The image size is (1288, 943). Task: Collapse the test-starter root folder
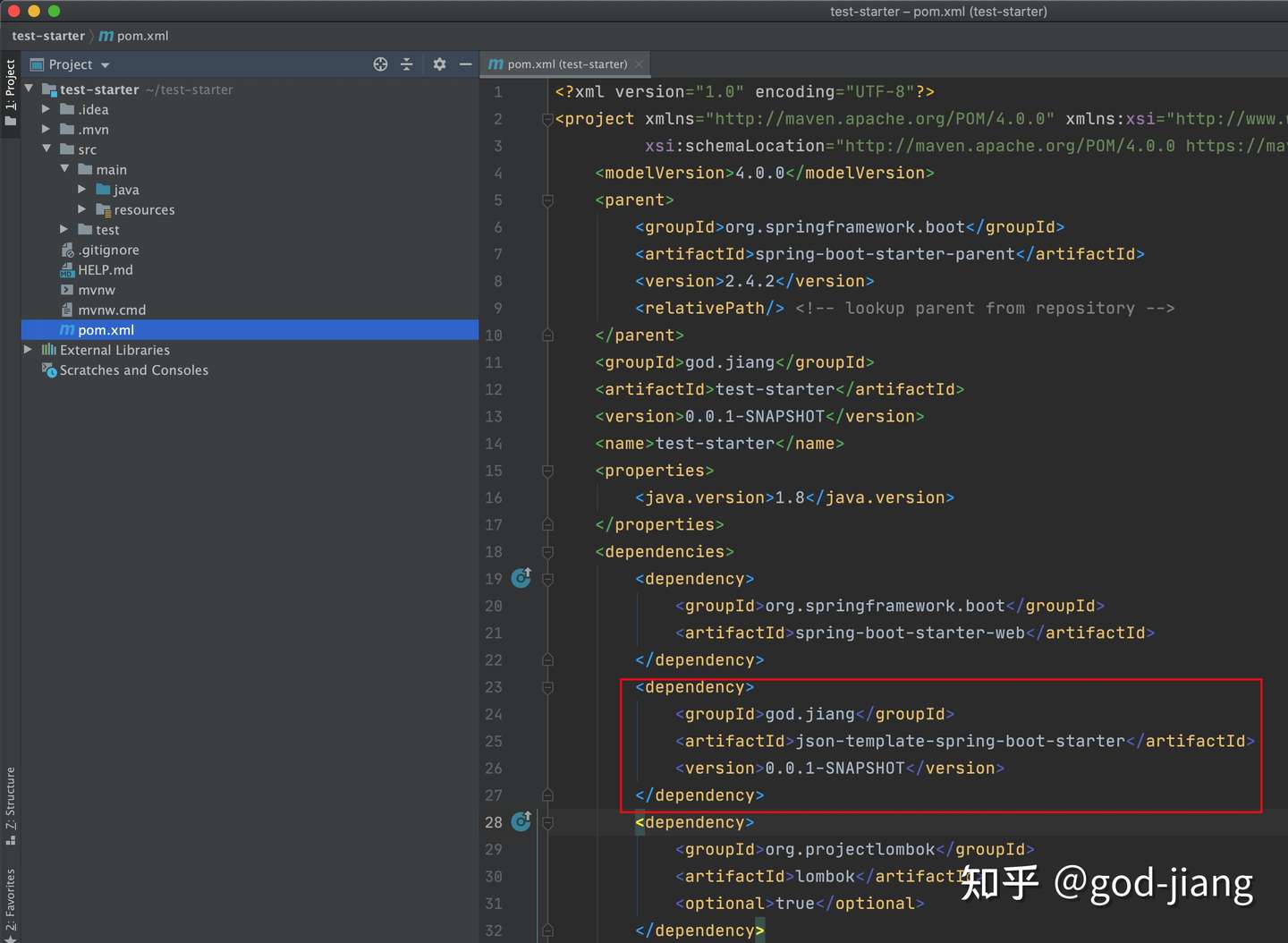[x=29, y=89]
